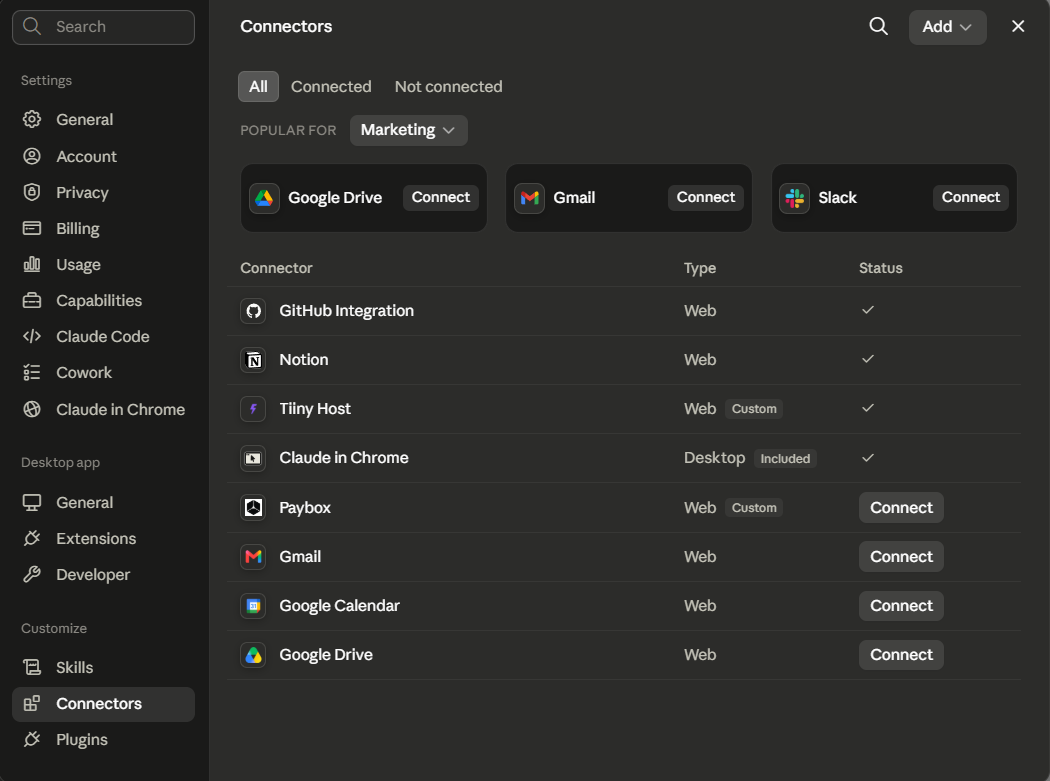This screenshot has height=781, width=1050.
Task: Select Connectors in the sidebar
Action: click(x=103, y=704)
